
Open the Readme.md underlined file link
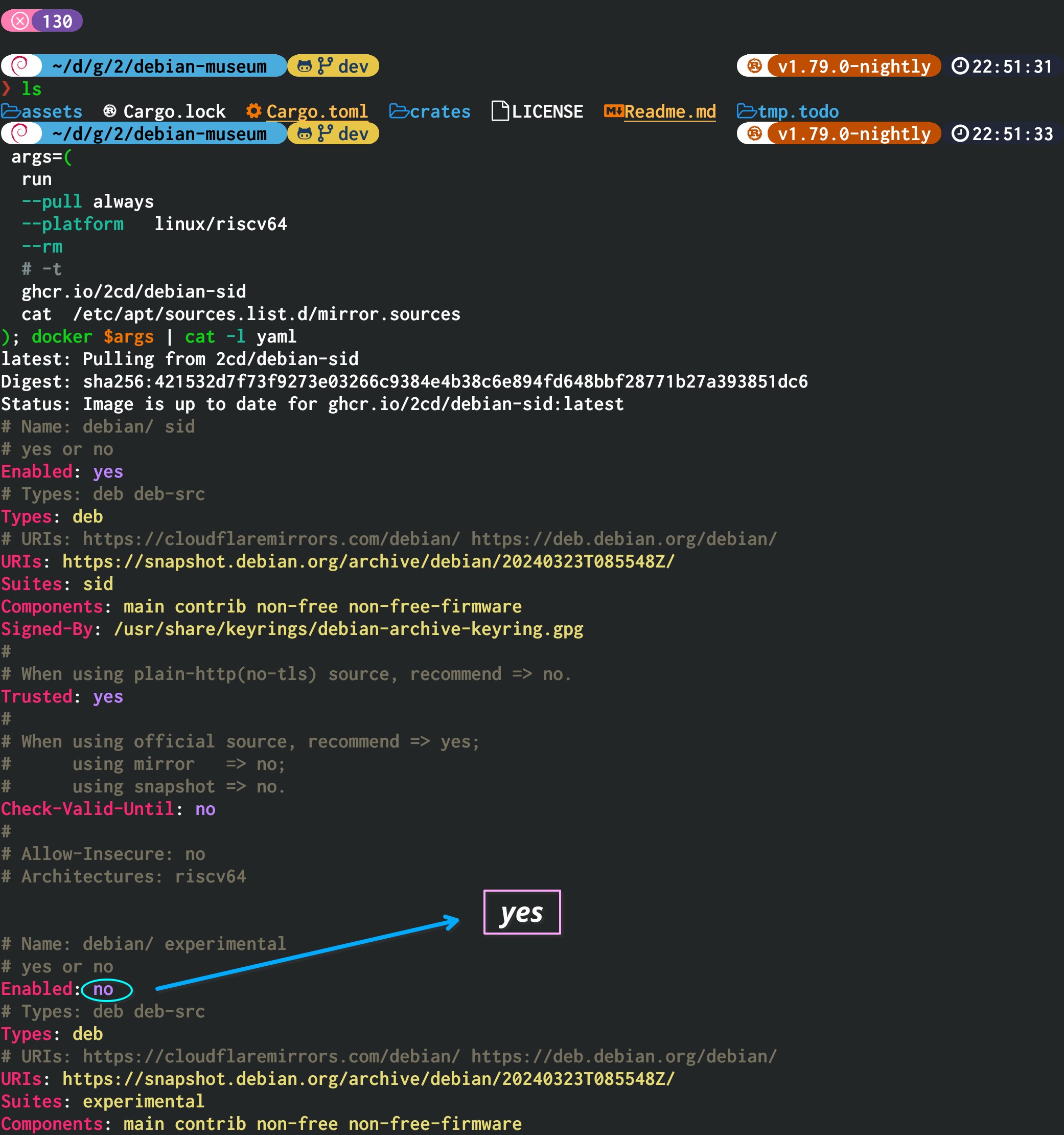click(x=669, y=111)
